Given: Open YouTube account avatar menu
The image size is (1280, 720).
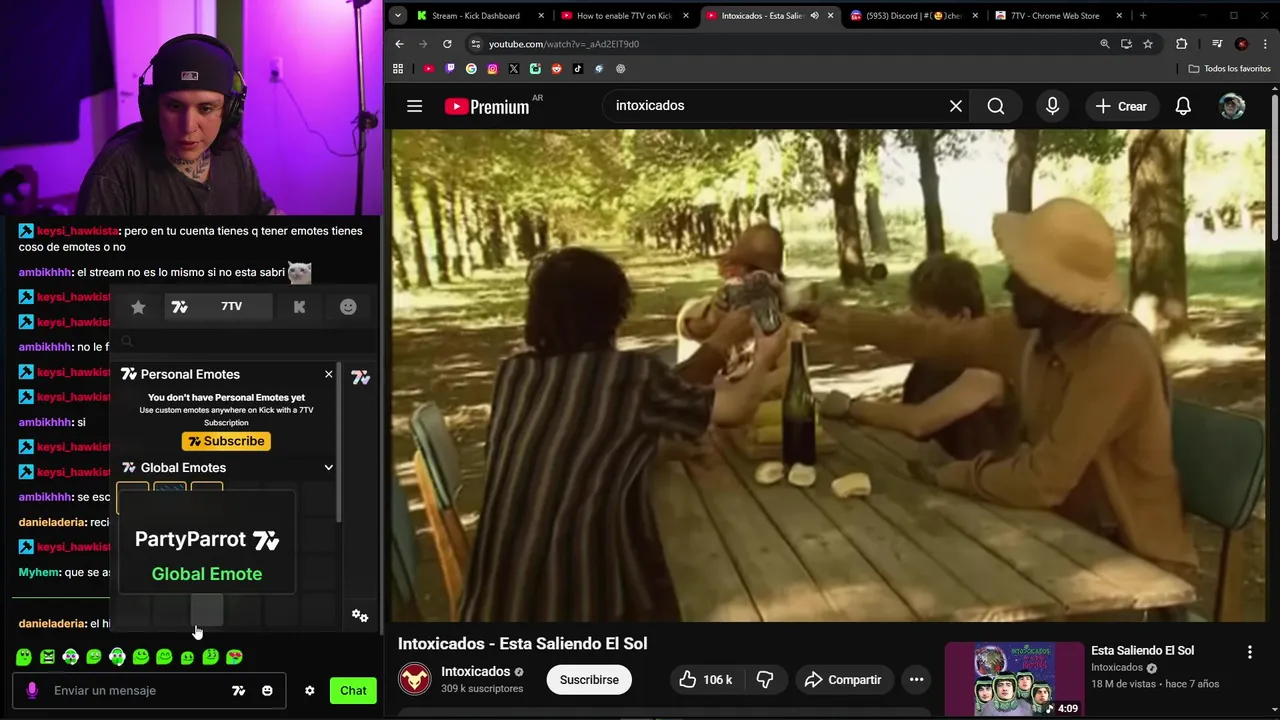Looking at the screenshot, I should click(x=1232, y=106).
